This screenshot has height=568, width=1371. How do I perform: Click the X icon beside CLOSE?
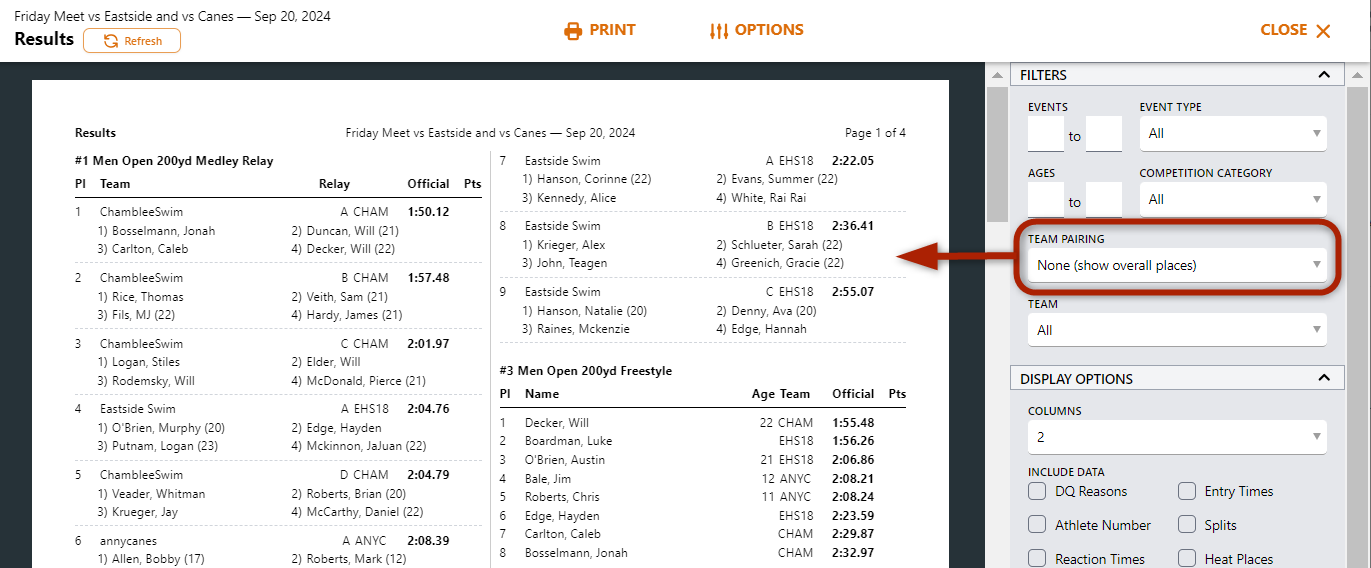pos(1323,31)
